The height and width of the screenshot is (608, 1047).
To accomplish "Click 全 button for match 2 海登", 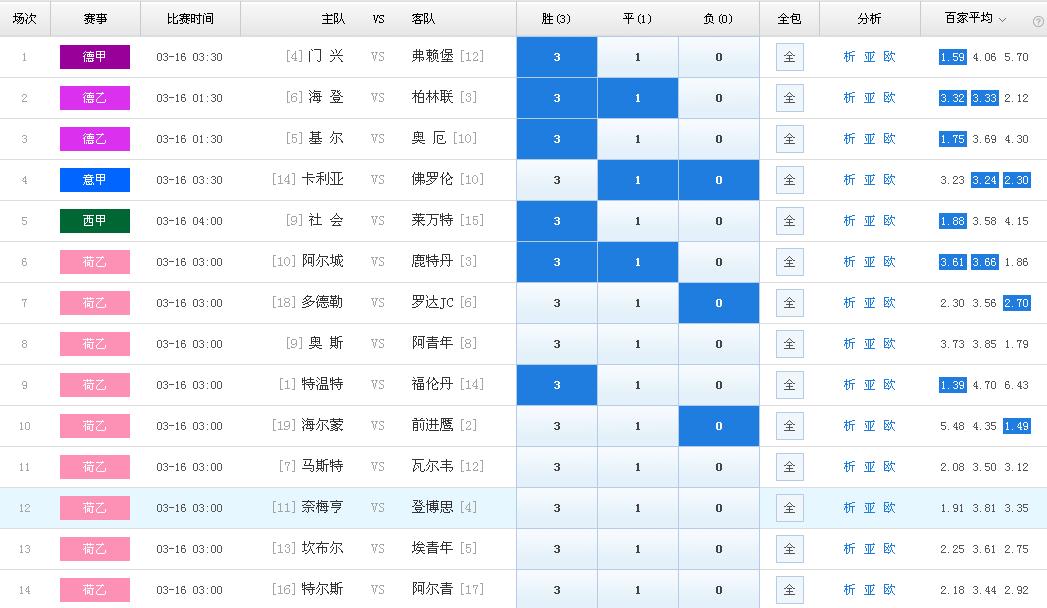I will (789, 98).
